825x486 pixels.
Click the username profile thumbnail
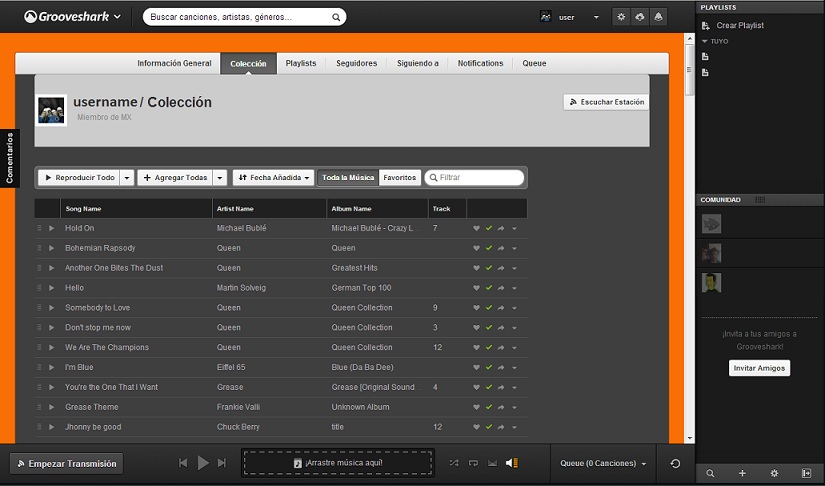[x=51, y=110]
